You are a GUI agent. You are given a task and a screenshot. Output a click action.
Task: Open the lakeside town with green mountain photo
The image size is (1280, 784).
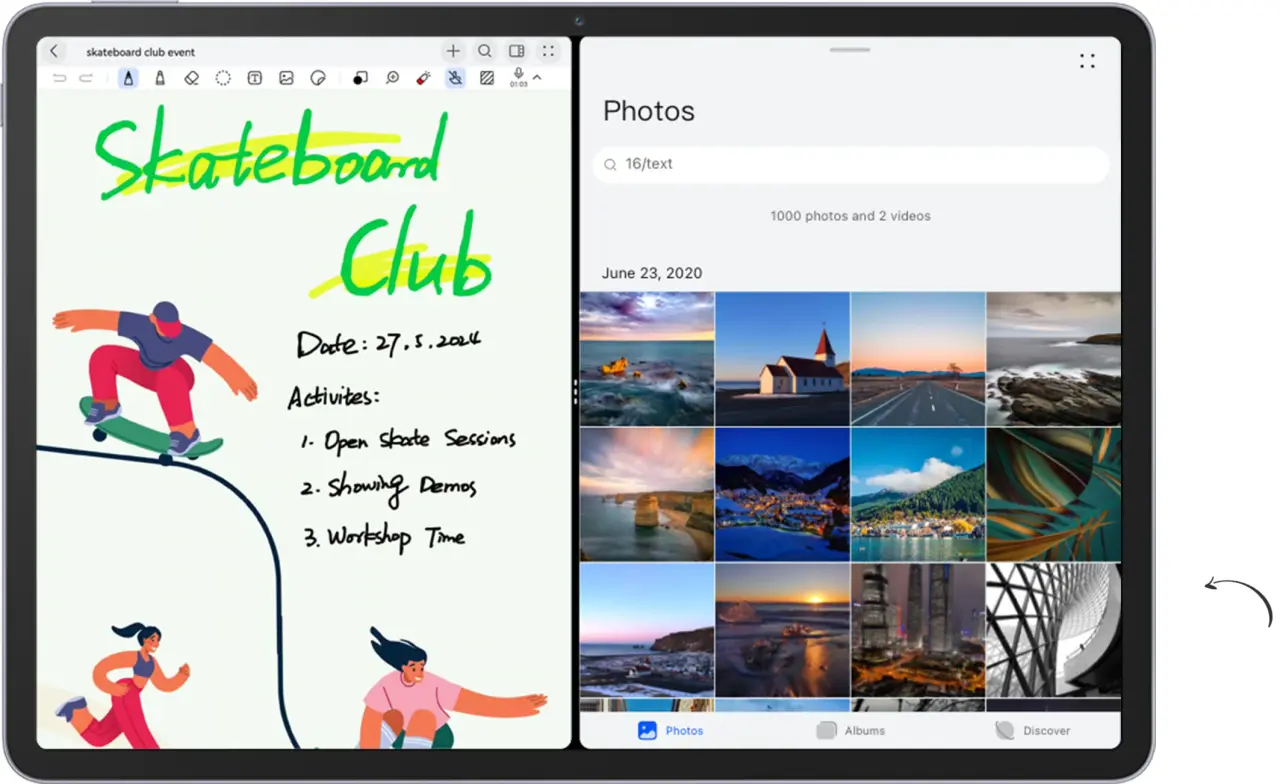pos(918,494)
